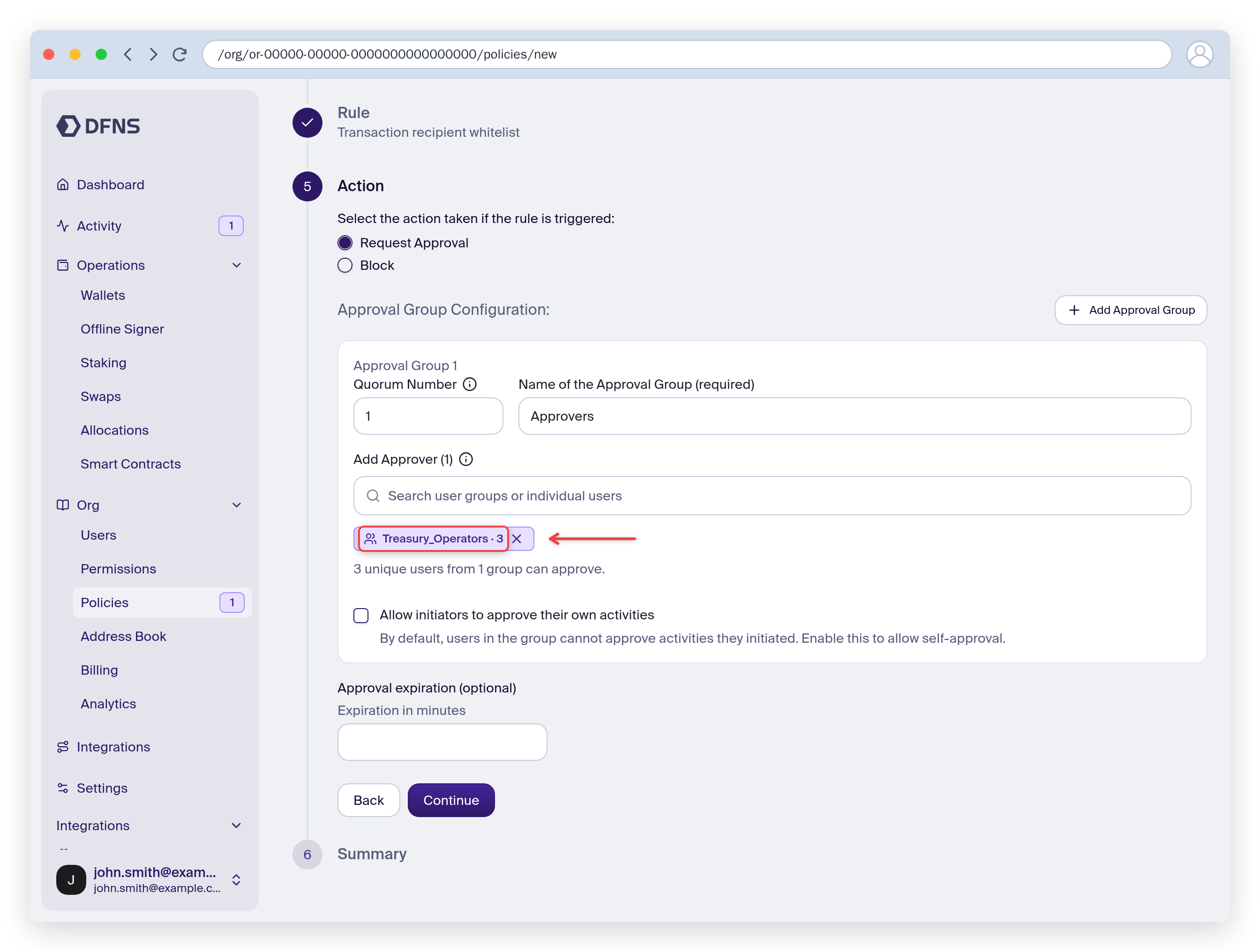Click the DFNS logo
This screenshot has height=952, width=1260.
click(98, 126)
